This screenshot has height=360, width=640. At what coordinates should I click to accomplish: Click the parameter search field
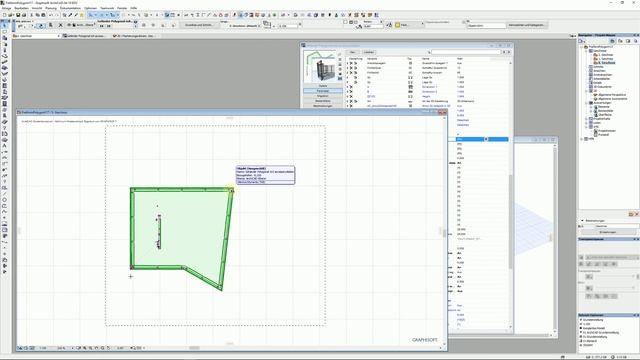[465, 52]
